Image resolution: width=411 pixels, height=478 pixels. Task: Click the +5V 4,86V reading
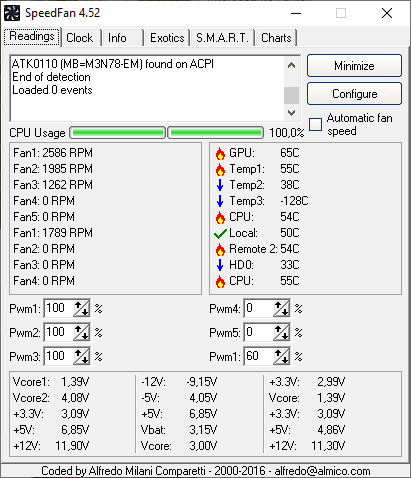pyautogui.click(x=307, y=430)
